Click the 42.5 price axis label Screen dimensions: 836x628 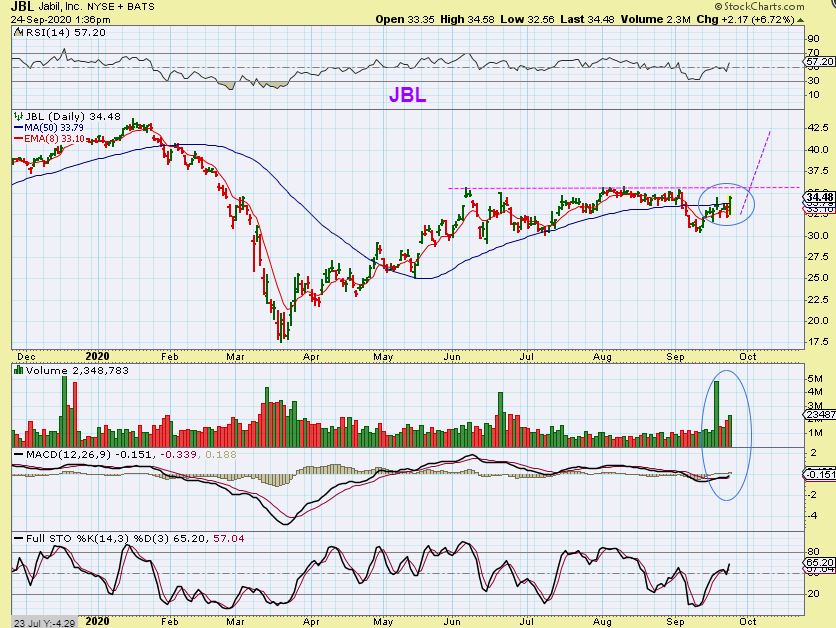(818, 127)
